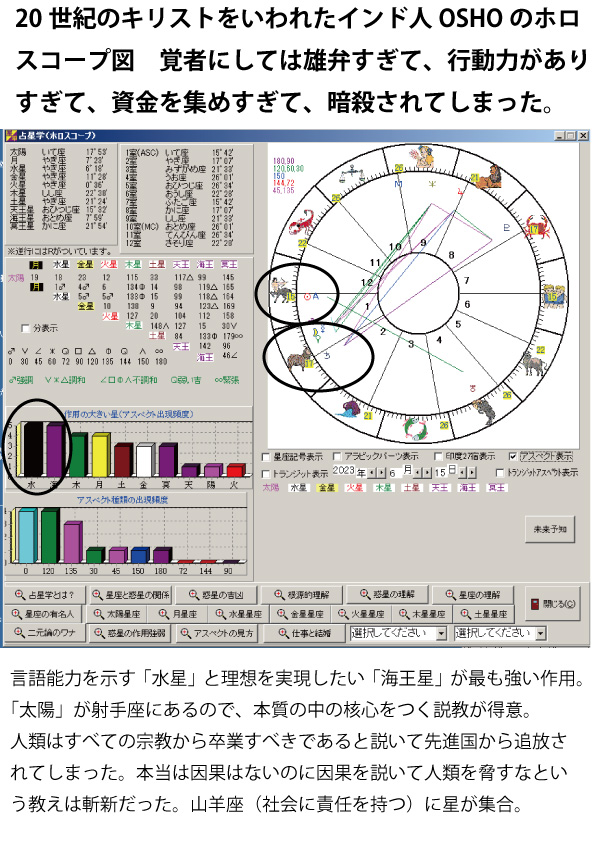Click the 閉じる(C) button

(x=553, y=605)
